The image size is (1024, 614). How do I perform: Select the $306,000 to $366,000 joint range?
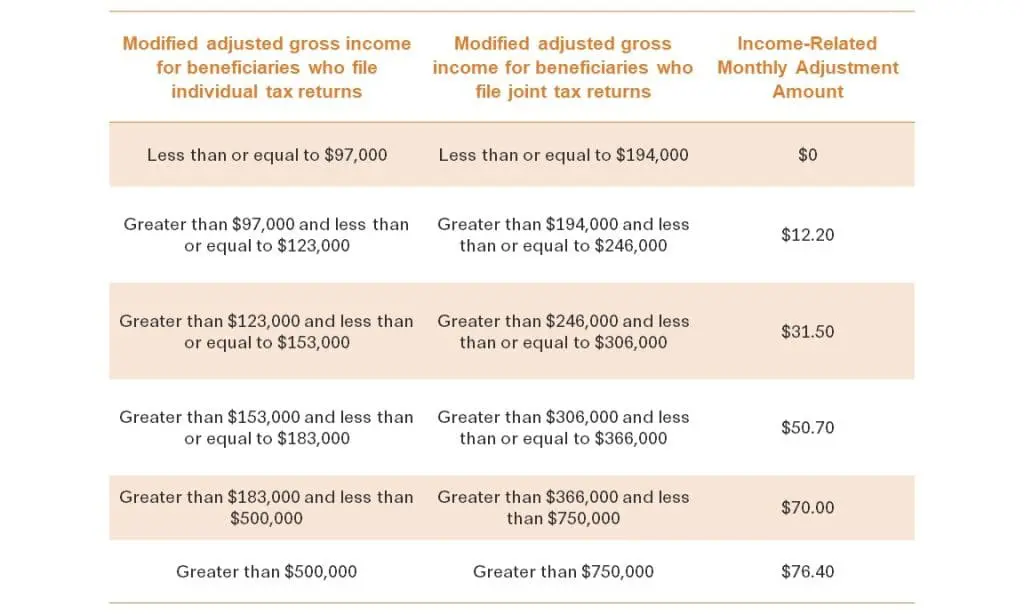coord(563,427)
